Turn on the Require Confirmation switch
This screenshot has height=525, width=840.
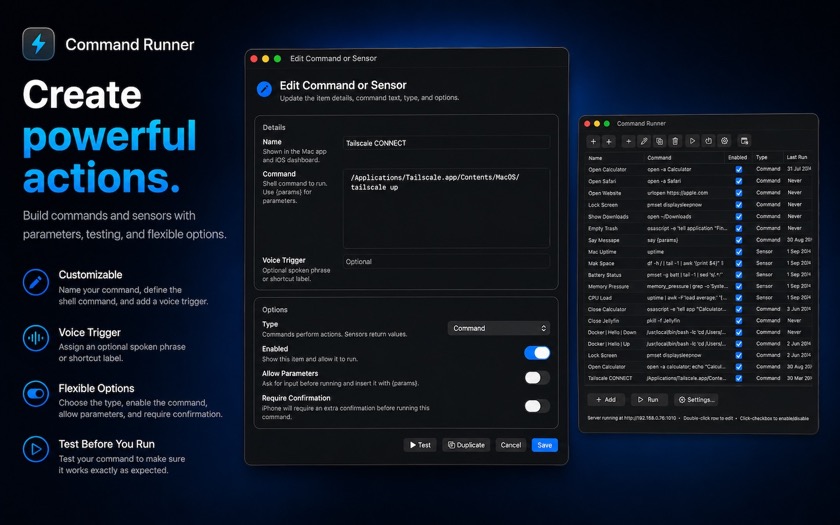click(537, 406)
